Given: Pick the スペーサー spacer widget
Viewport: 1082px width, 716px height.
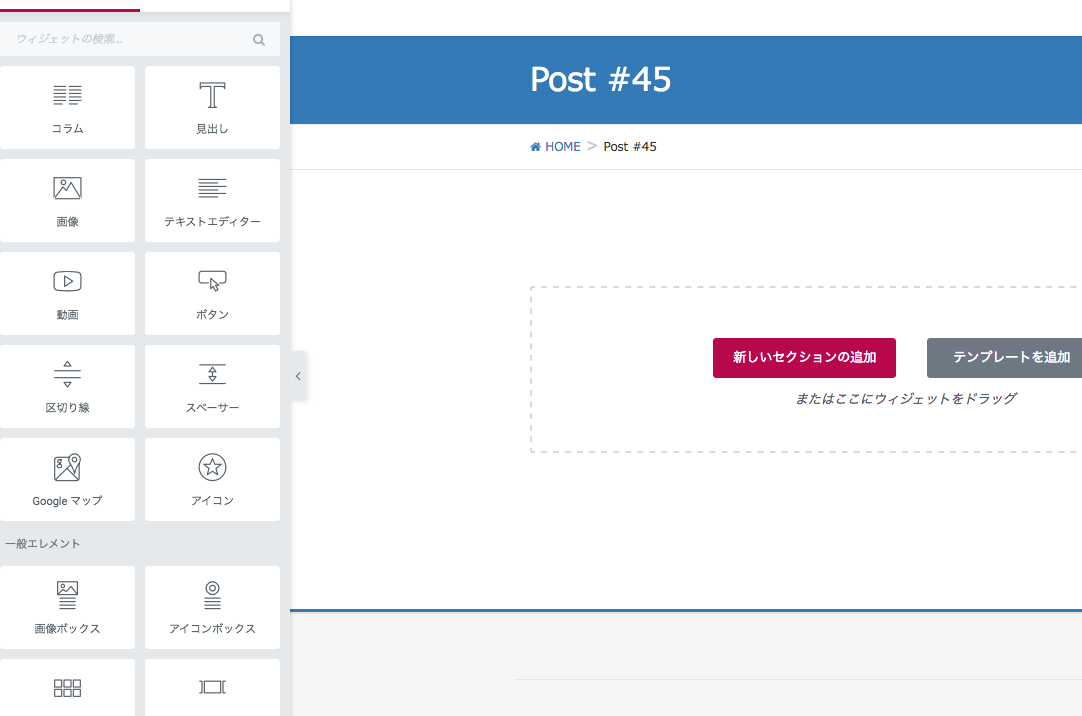Looking at the screenshot, I should (x=213, y=387).
